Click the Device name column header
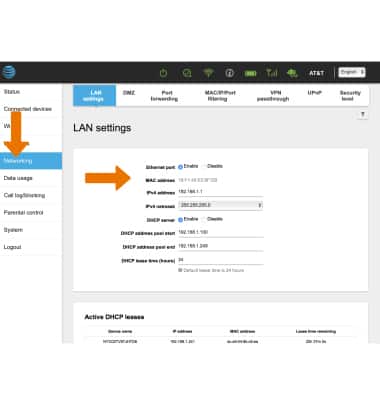380x400 pixels. click(120, 331)
